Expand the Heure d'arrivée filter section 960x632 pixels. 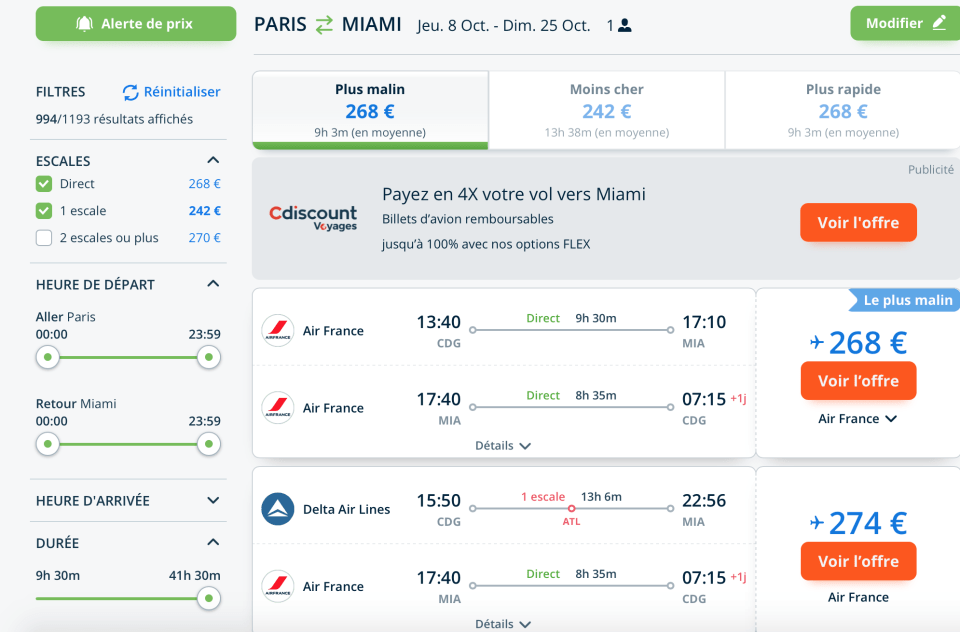[213, 500]
